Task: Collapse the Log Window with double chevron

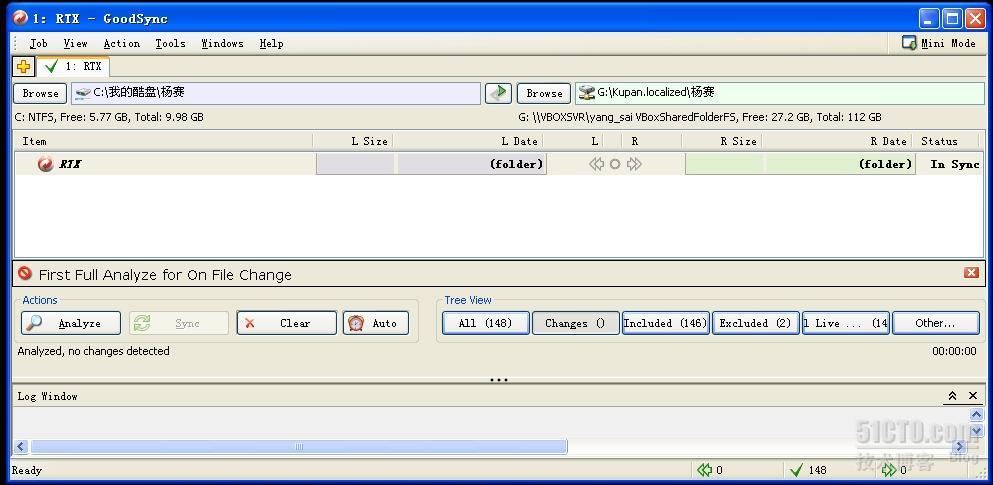Action: coord(952,396)
